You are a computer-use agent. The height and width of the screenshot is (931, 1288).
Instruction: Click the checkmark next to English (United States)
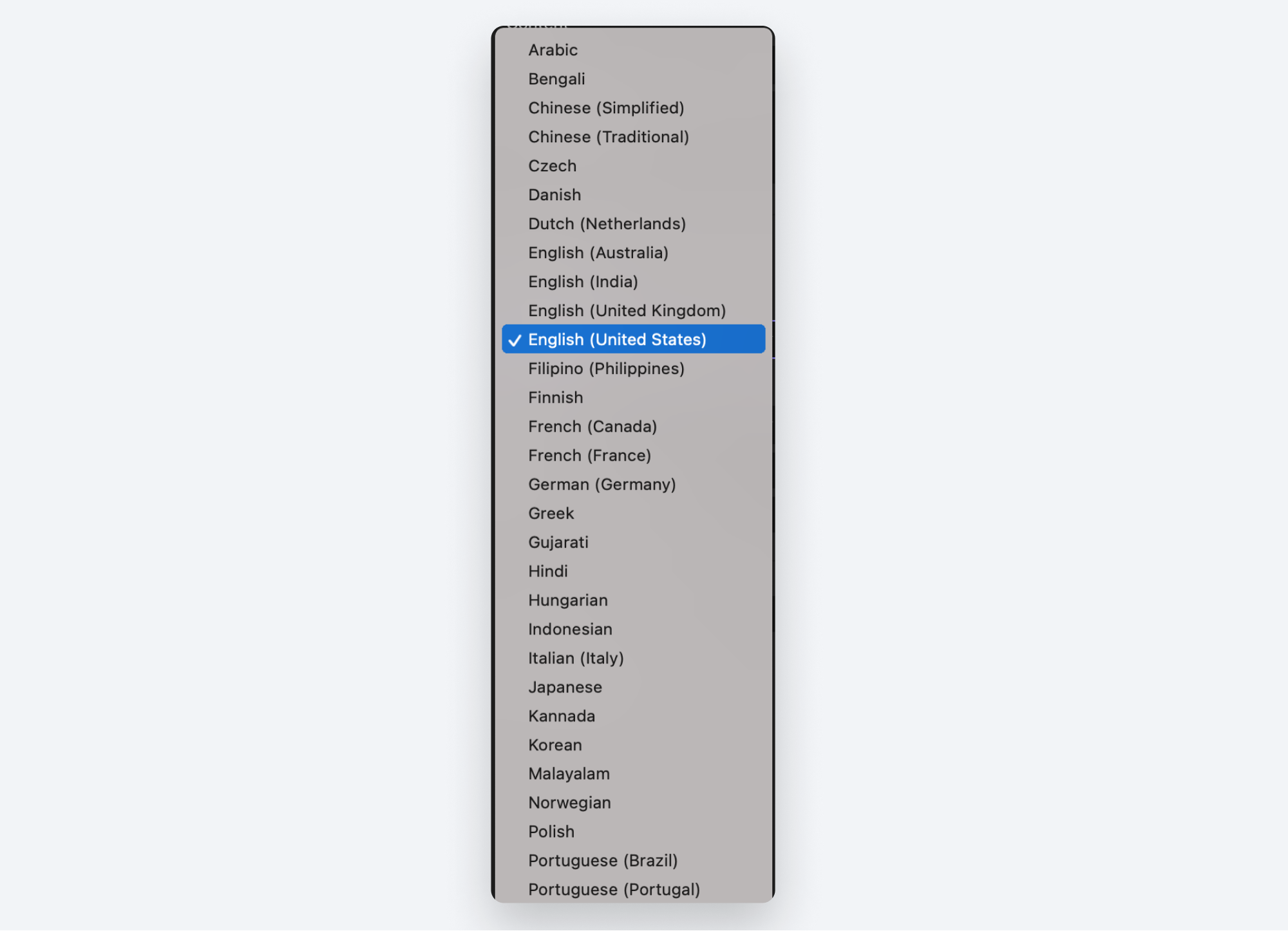click(x=514, y=339)
